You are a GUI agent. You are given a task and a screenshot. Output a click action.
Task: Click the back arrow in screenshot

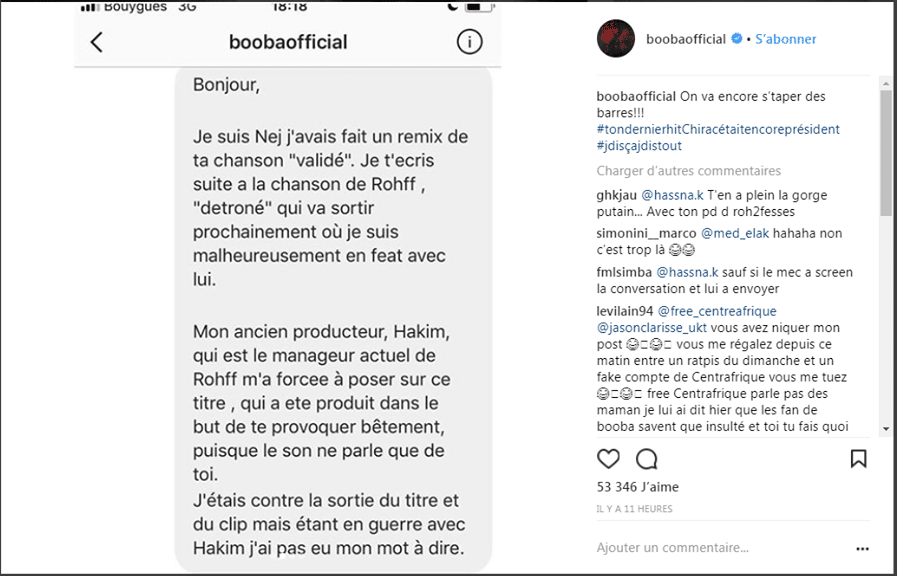point(97,42)
